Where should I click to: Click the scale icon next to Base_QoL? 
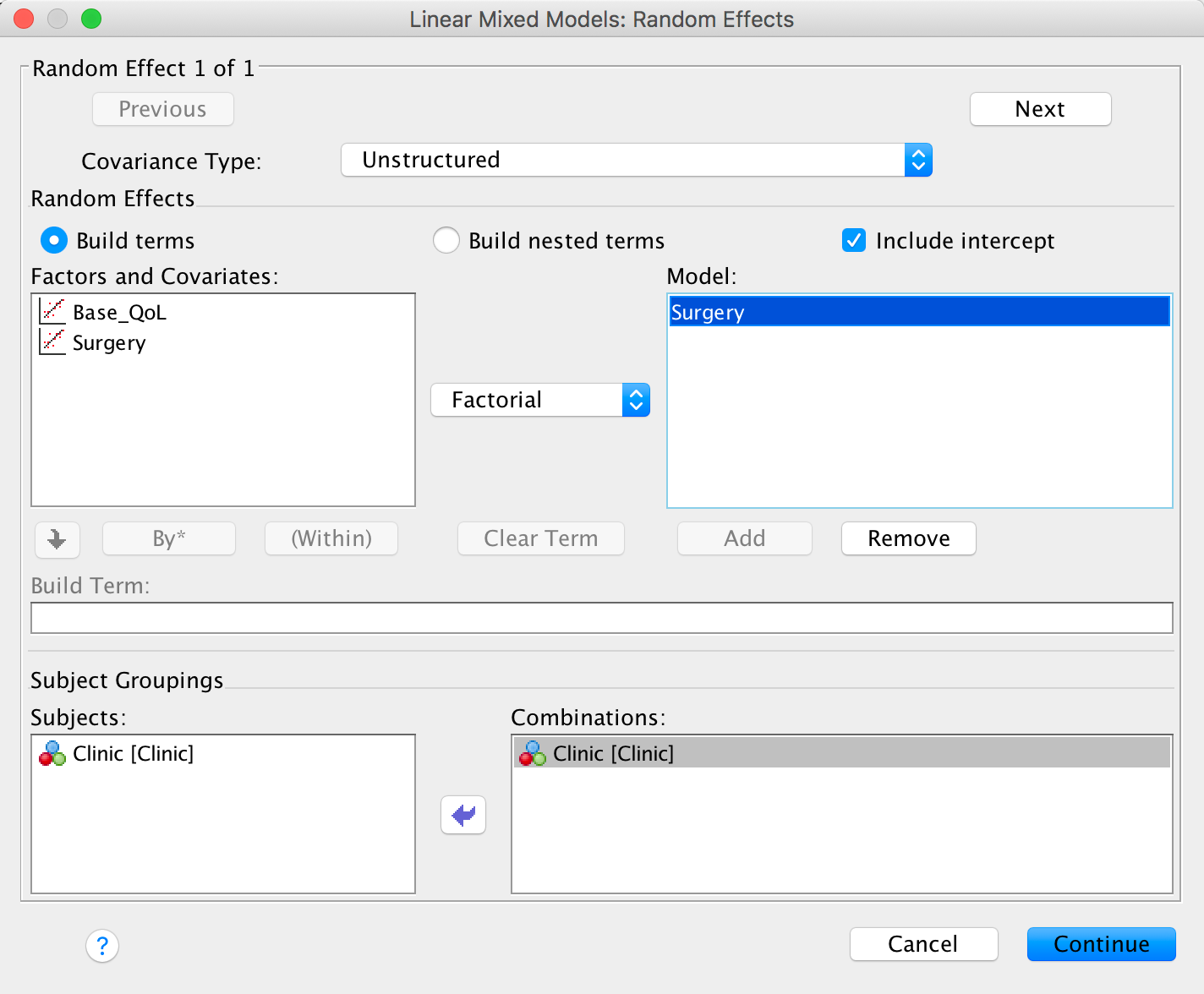(x=52, y=312)
